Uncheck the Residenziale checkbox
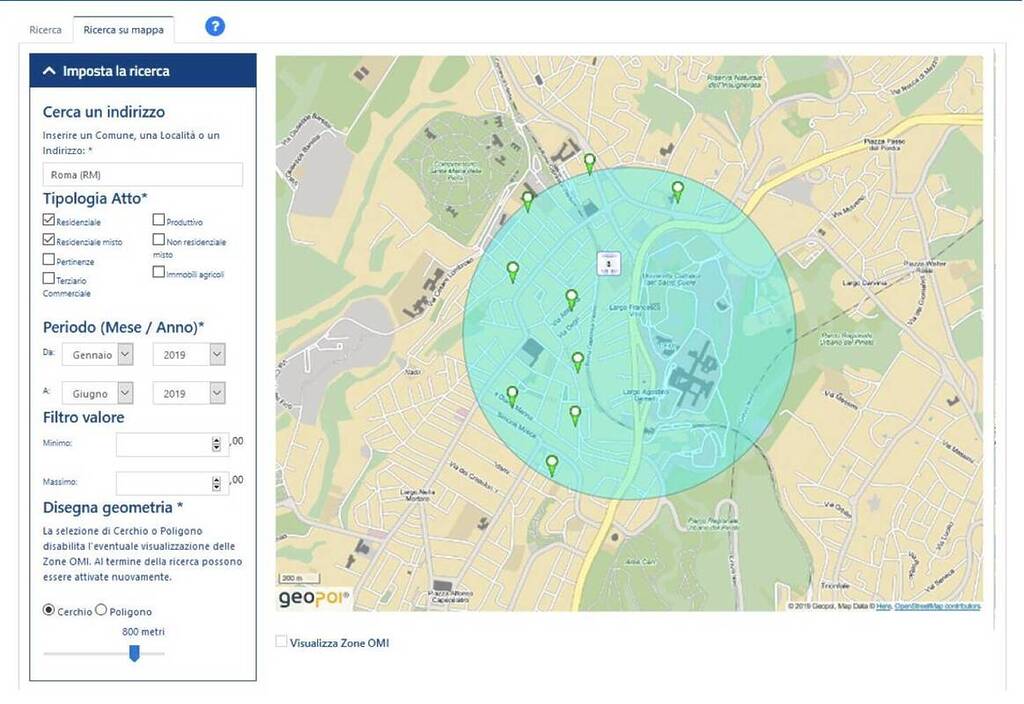This screenshot has height=704, width=1024. [x=48, y=219]
